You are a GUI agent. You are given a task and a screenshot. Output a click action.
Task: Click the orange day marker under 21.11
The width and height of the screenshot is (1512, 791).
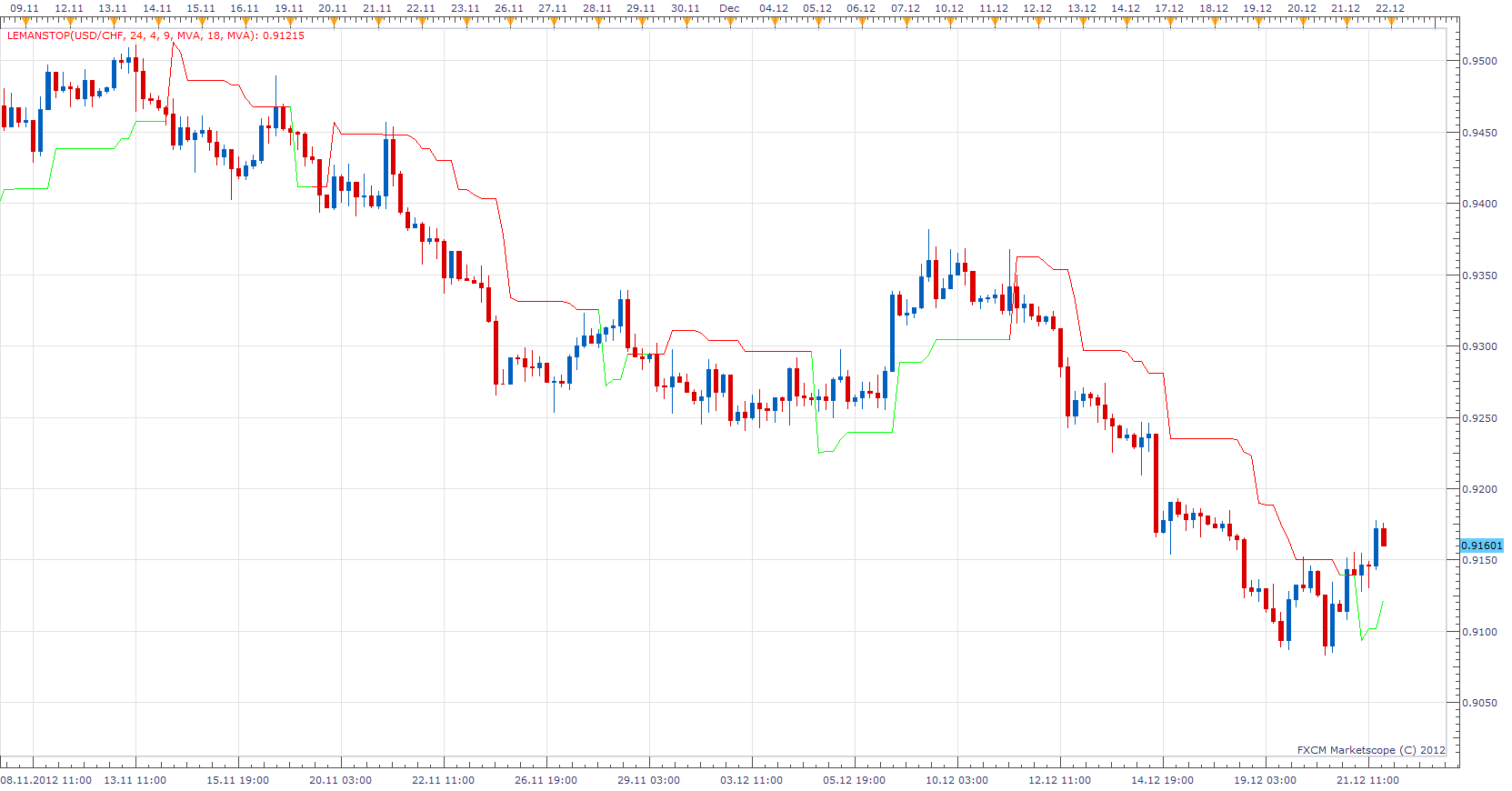pyautogui.click(x=378, y=22)
